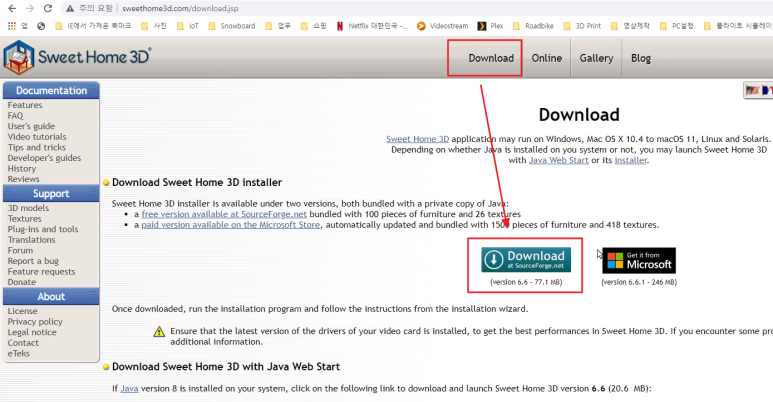Open the Plug-ins and tools link

43,229
